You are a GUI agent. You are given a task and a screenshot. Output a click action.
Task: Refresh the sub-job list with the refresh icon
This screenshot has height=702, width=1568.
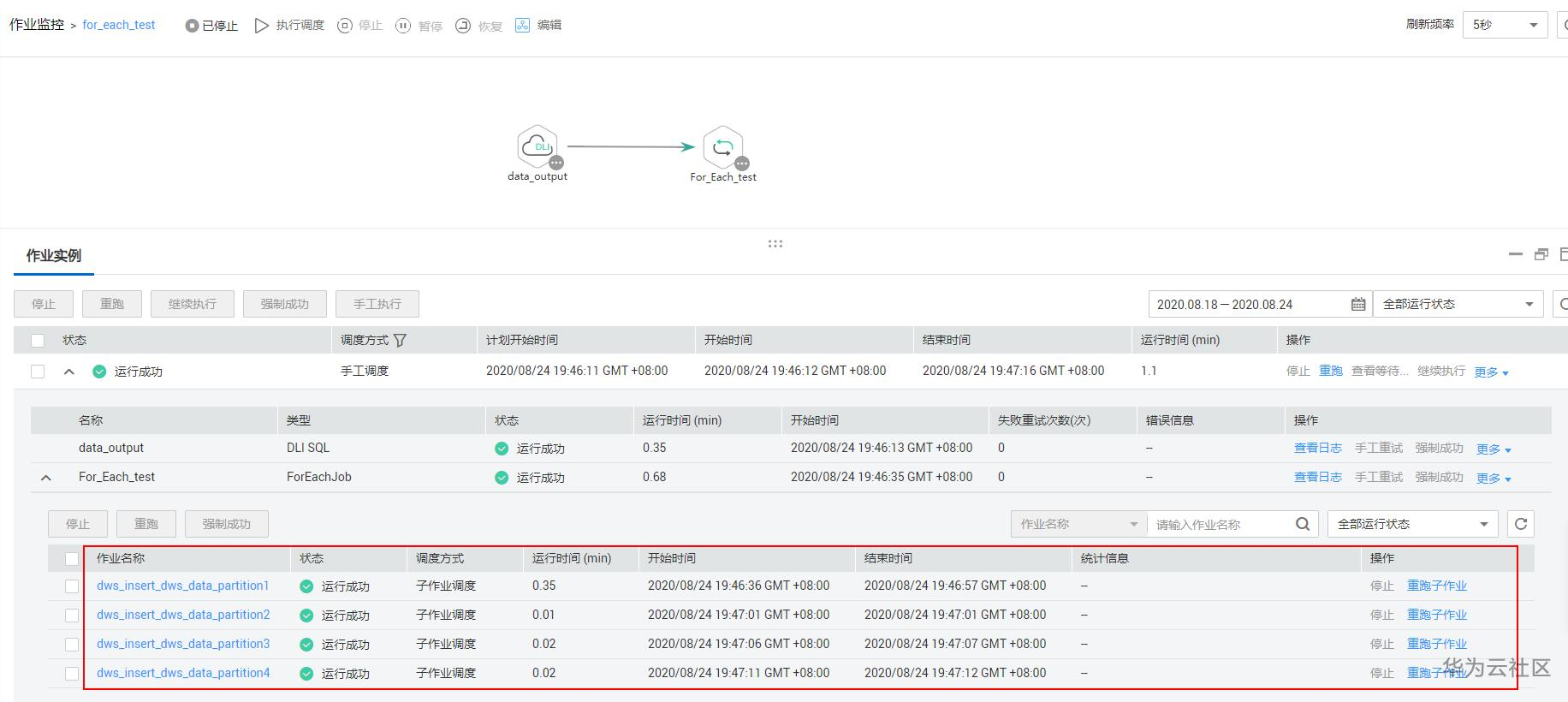pyautogui.click(x=1521, y=524)
